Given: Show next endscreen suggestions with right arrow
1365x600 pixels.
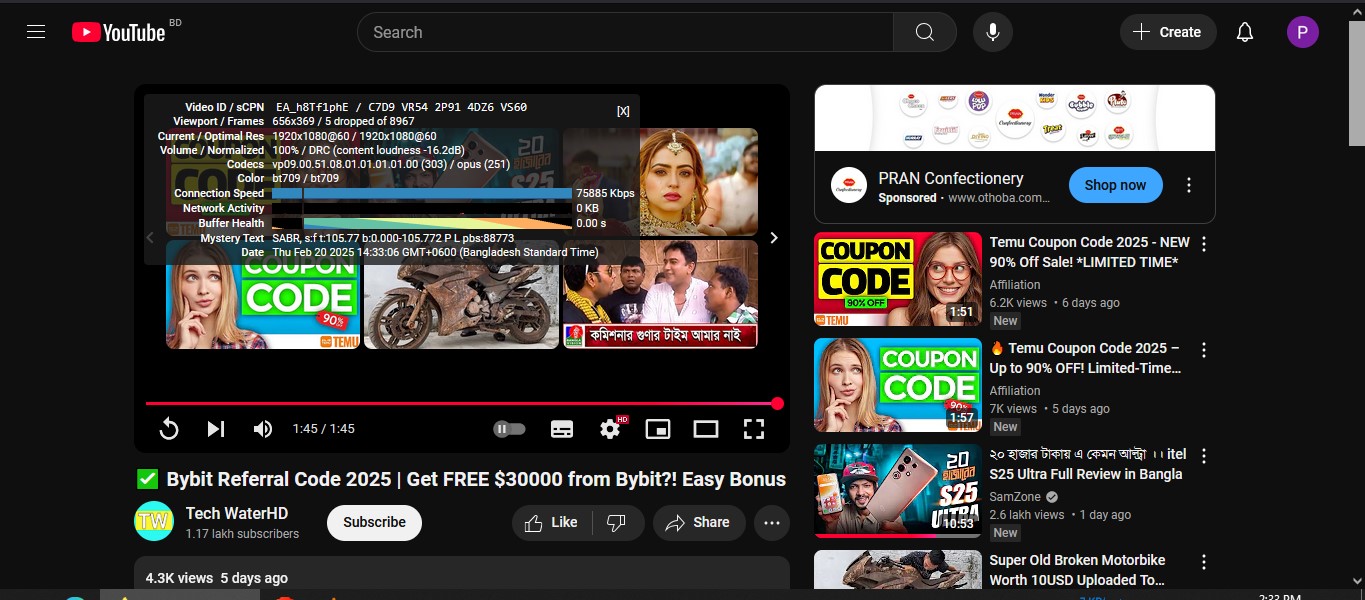Looking at the screenshot, I should (x=773, y=237).
